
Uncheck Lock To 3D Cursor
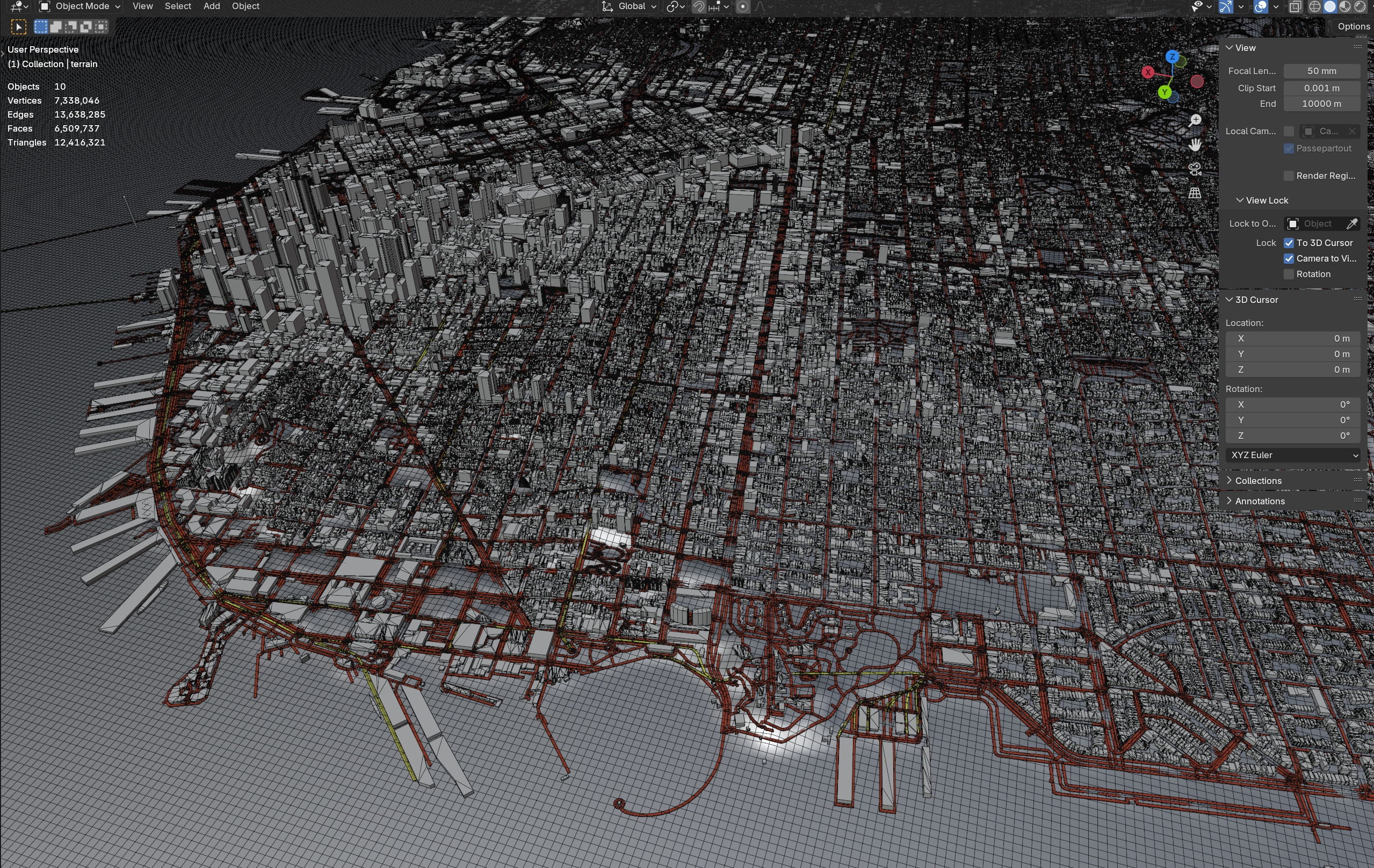click(1289, 243)
